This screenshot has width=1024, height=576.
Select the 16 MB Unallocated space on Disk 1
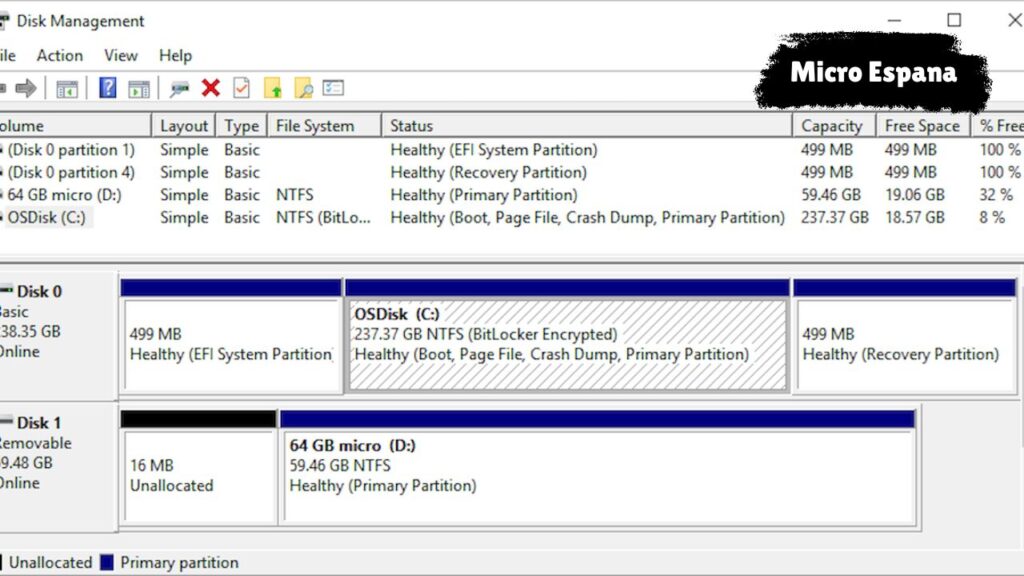click(197, 476)
